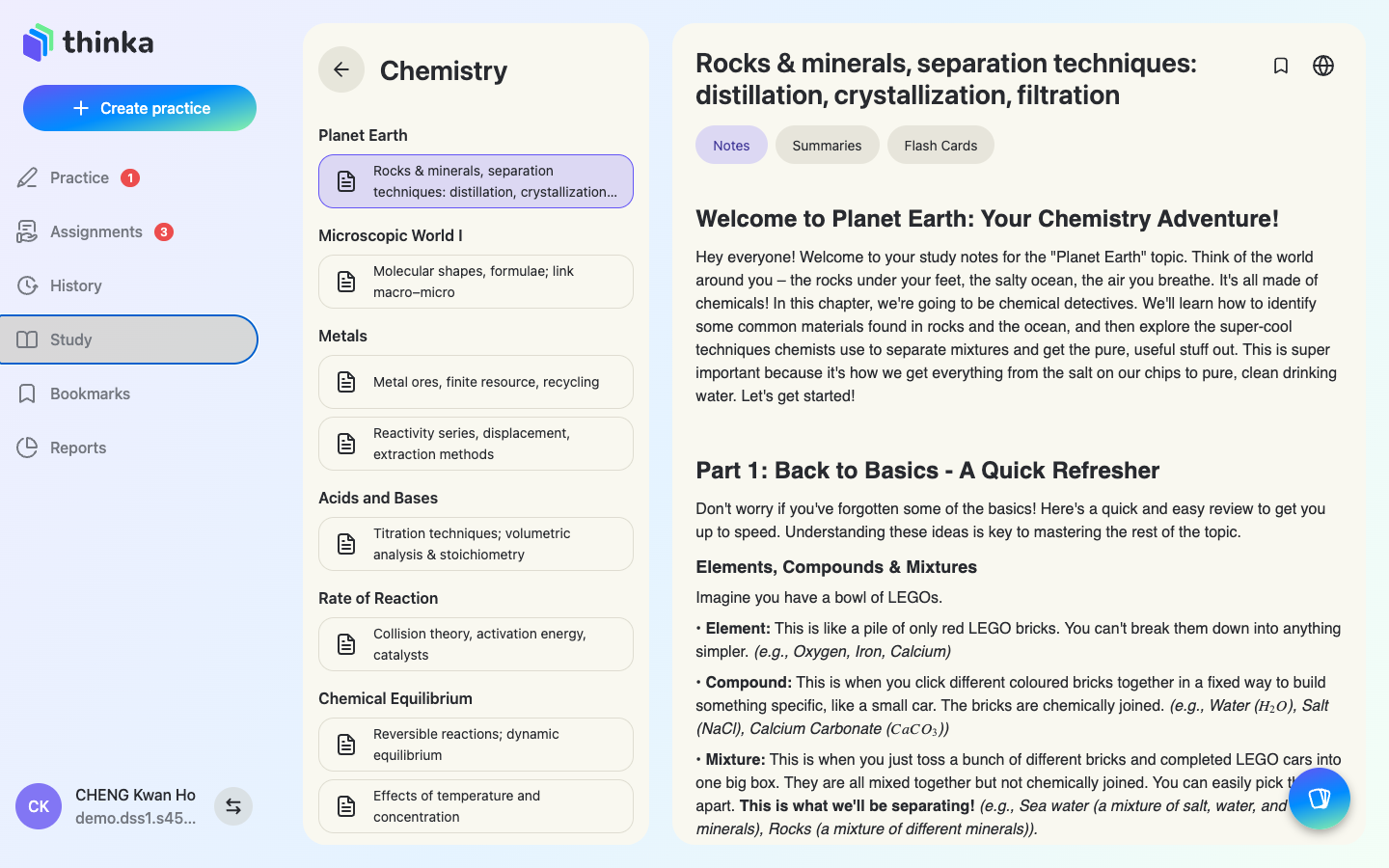Click the thinka logo icon
This screenshot has height=868, width=1389.
click(x=39, y=42)
